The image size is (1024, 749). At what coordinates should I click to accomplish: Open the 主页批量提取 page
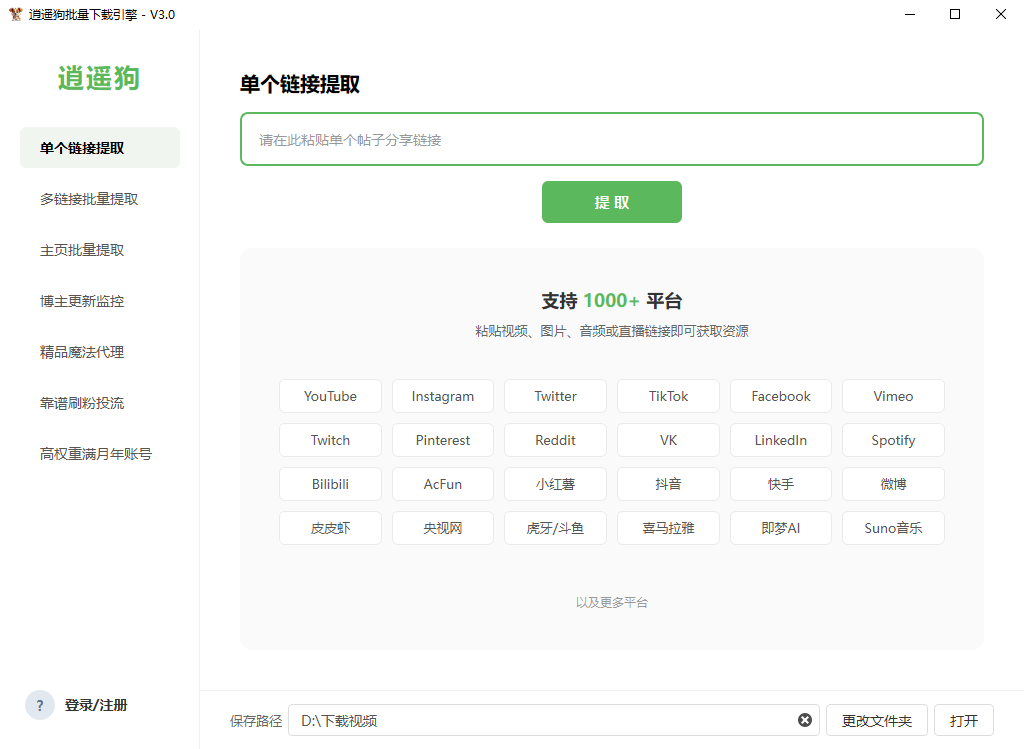coord(85,249)
